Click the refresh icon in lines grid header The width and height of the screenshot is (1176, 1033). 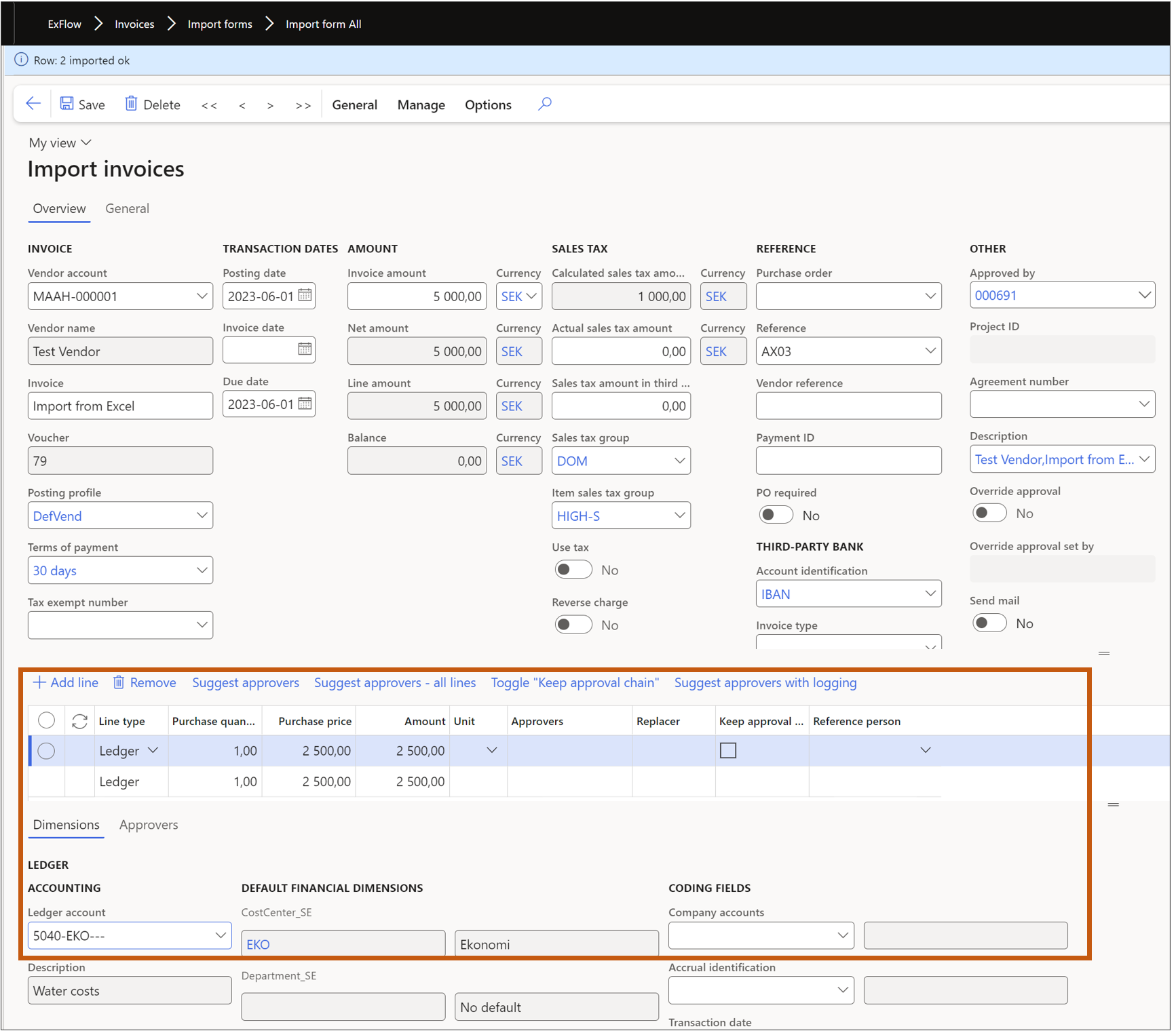pos(79,722)
